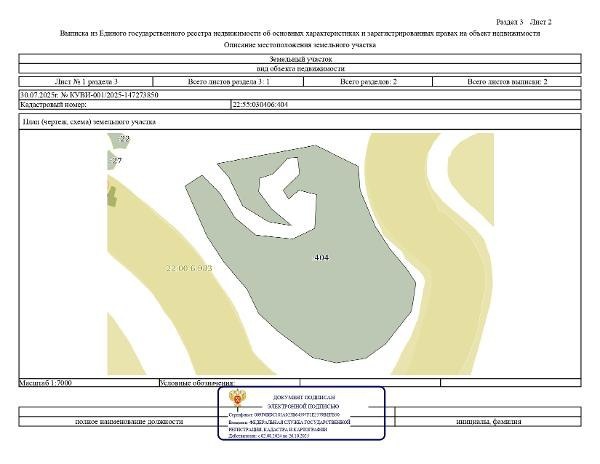Click the parcel label "404" on the map
The width and height of the screenshot is (600, 464).
pyautogui.click(x=321, y=257)
